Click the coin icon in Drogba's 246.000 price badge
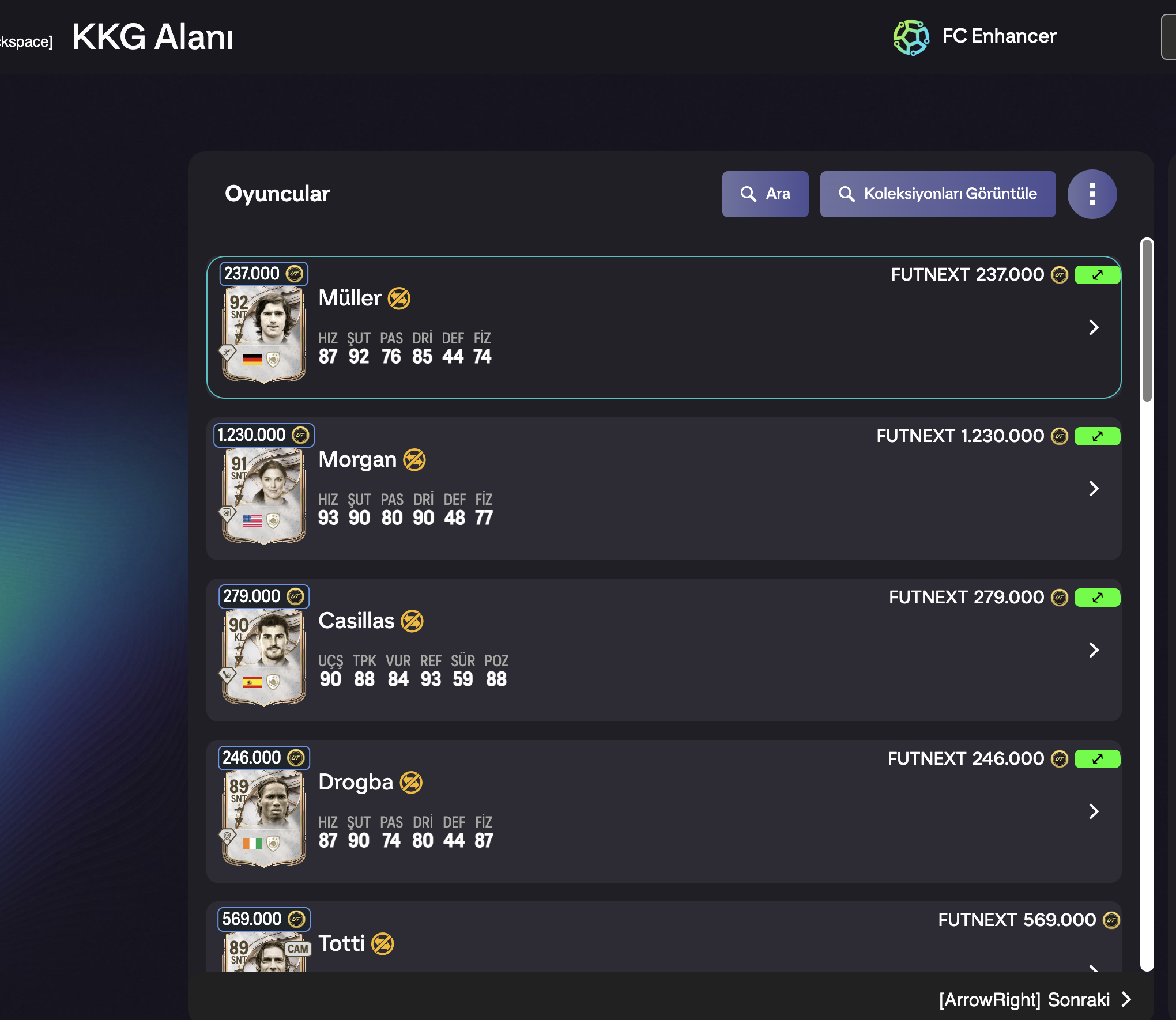Screen dimensions: 1176x1020 point(296,758)
